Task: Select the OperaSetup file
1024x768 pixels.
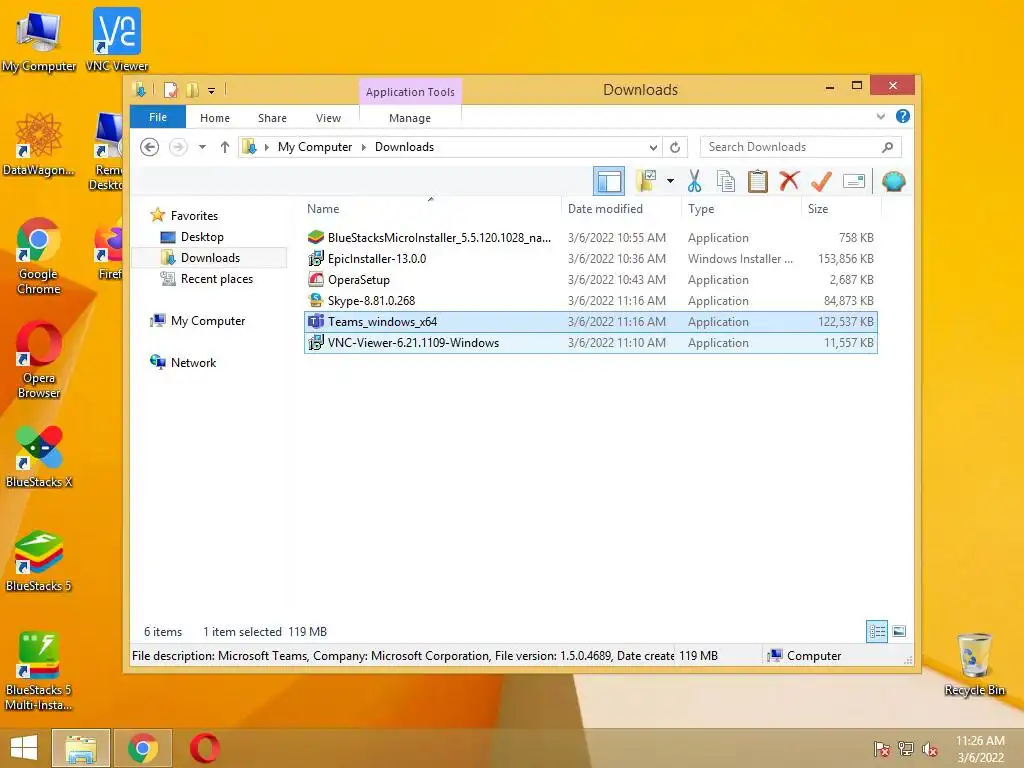Action: click(591, 280)
